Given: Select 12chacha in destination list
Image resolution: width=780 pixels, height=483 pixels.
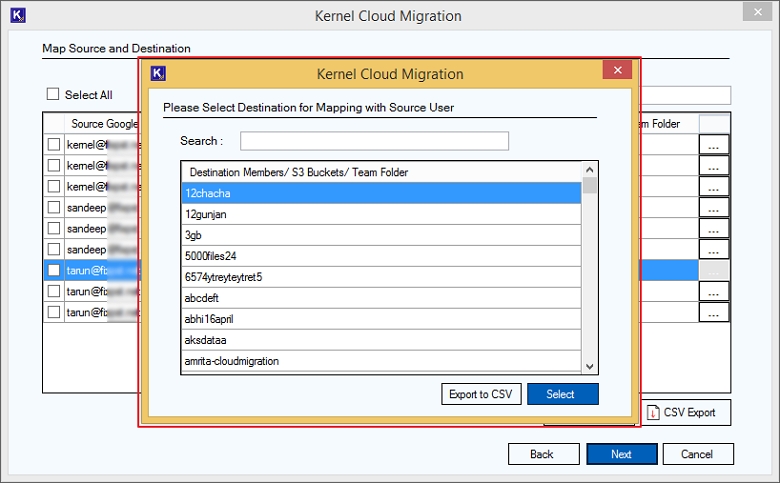Looking at the screenshot, I should coord(381,193).
